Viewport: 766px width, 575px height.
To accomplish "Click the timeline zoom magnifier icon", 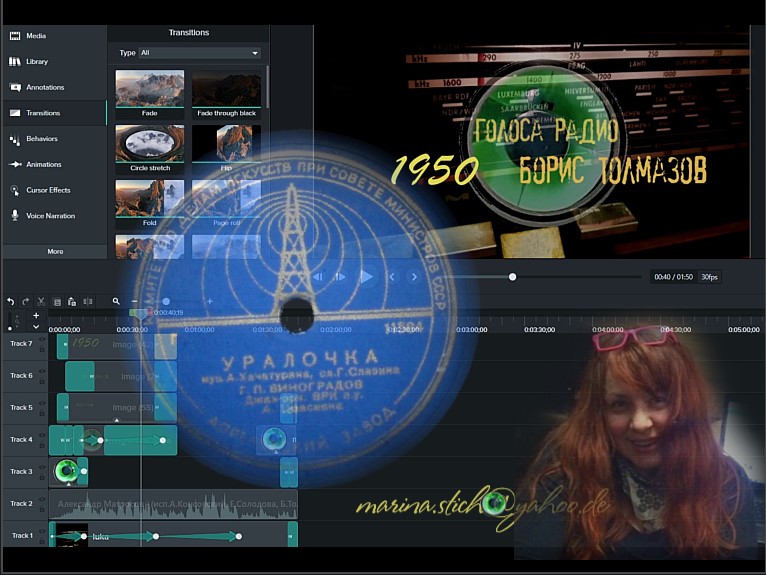I will click(116, 301).
